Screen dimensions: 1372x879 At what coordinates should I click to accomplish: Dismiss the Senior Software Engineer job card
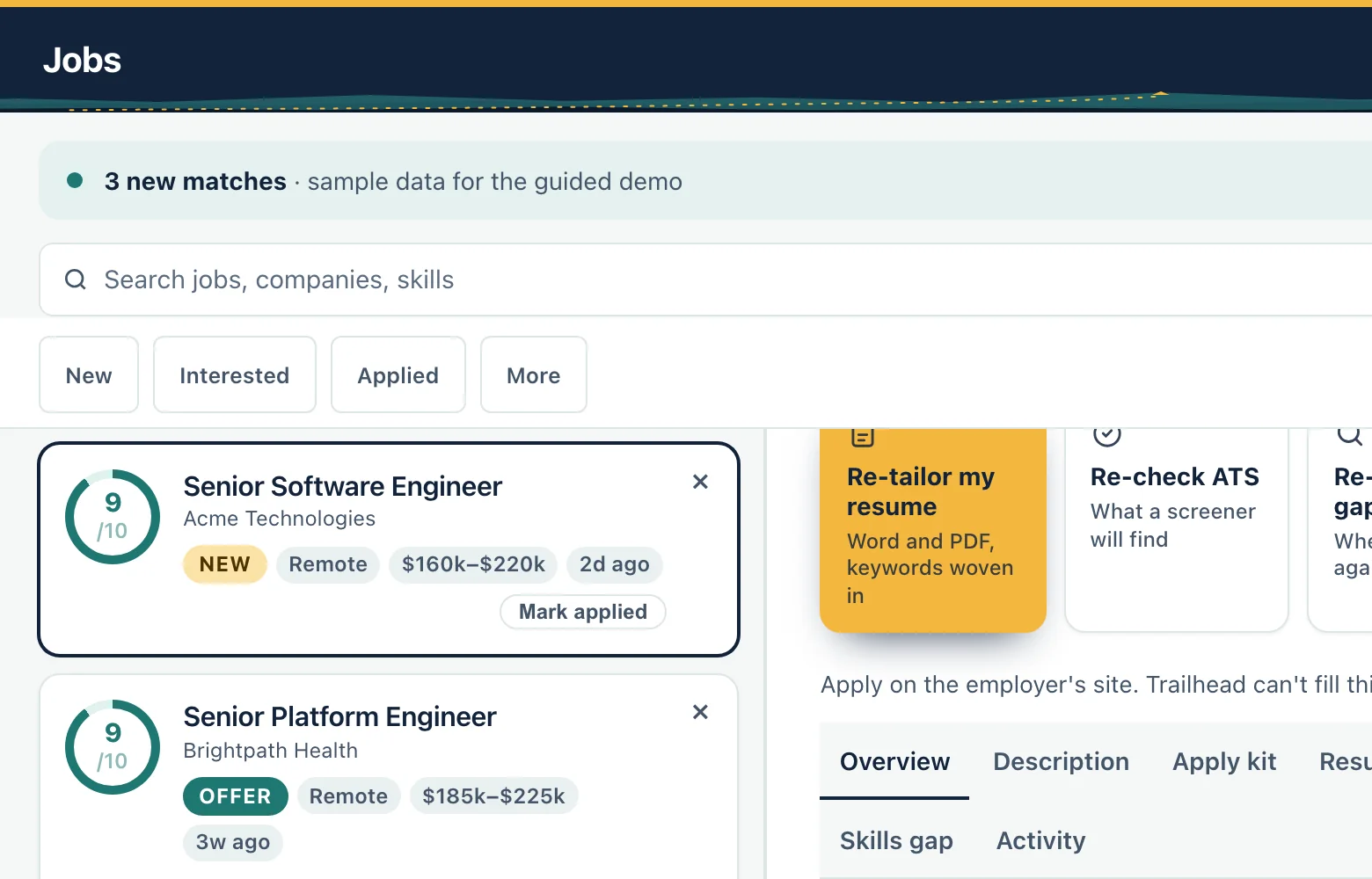tap(700, 482)
